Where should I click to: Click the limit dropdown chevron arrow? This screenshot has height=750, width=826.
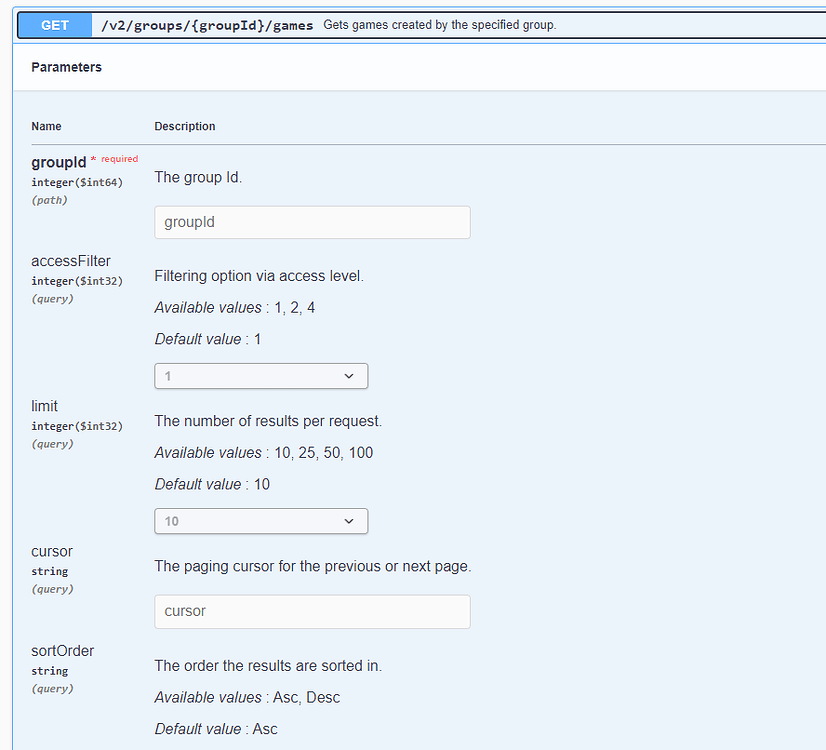348,521
